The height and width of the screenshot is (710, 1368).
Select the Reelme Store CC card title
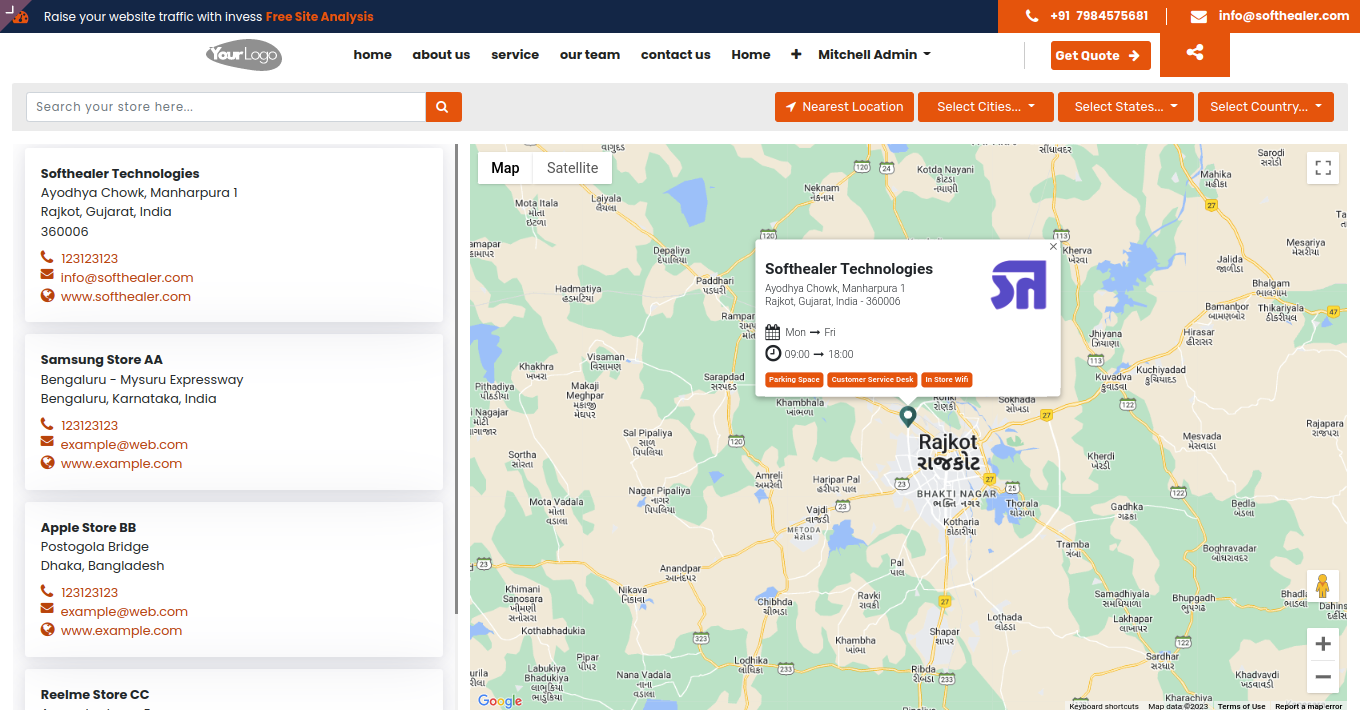(95, 695)
